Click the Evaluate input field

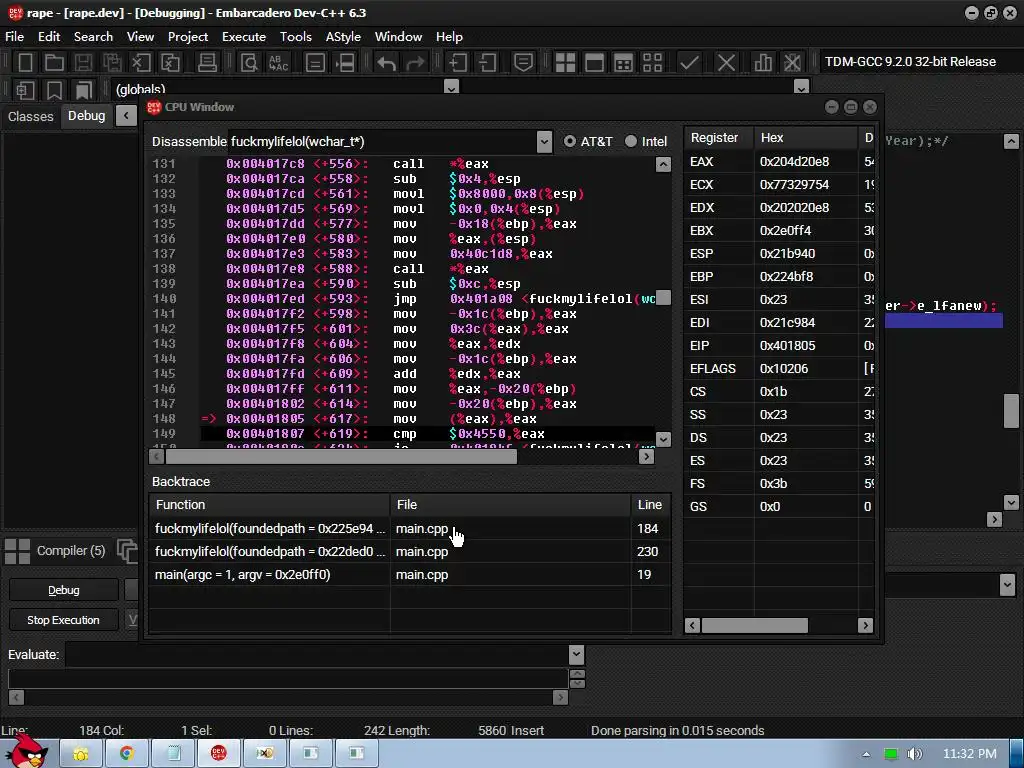tap(317, 654)
